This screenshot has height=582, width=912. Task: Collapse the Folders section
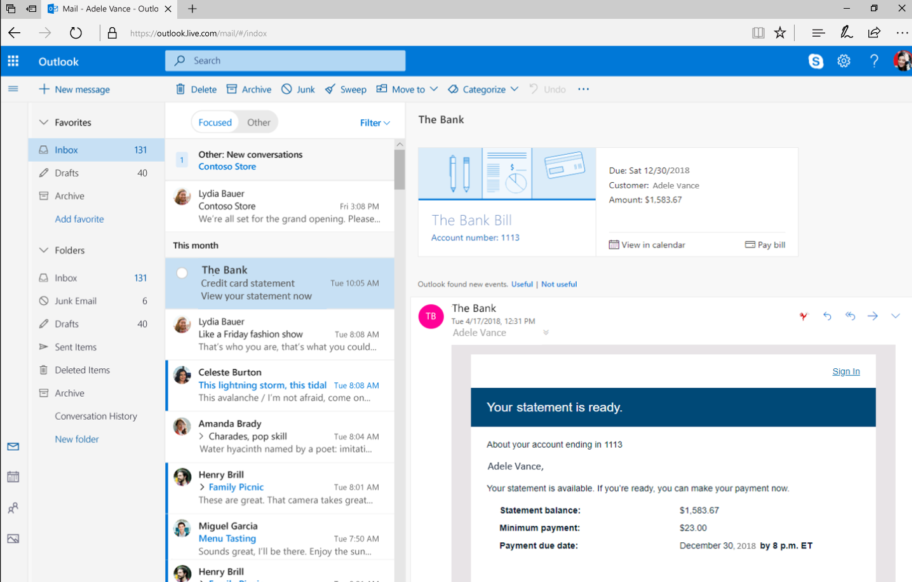44,251
